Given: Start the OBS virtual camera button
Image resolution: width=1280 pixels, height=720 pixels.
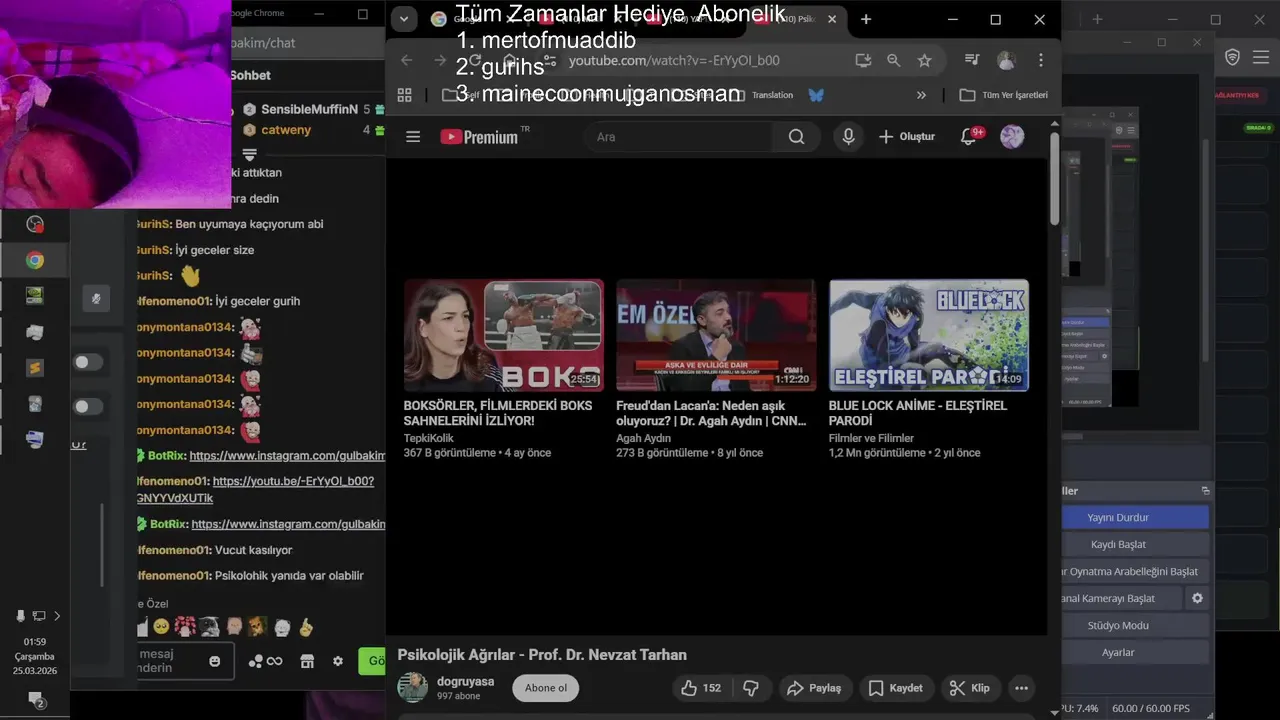Looking at the screenshot, I should tap(1121, 598).
